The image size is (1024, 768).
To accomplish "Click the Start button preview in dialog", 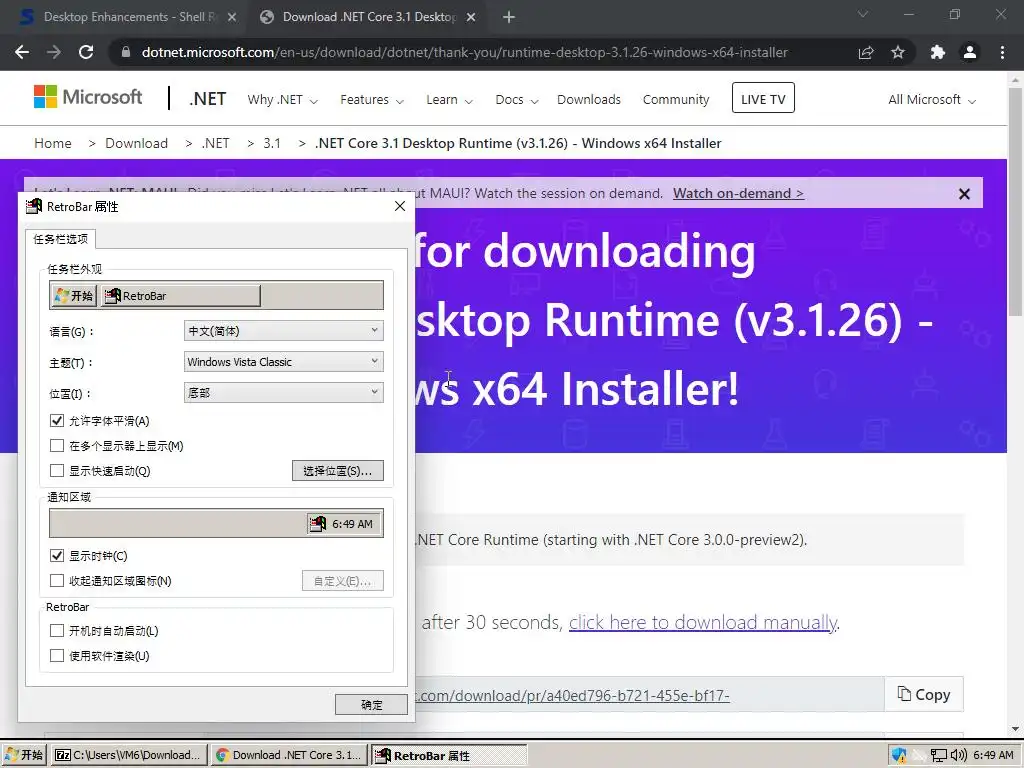I will [x=74, y=296].
